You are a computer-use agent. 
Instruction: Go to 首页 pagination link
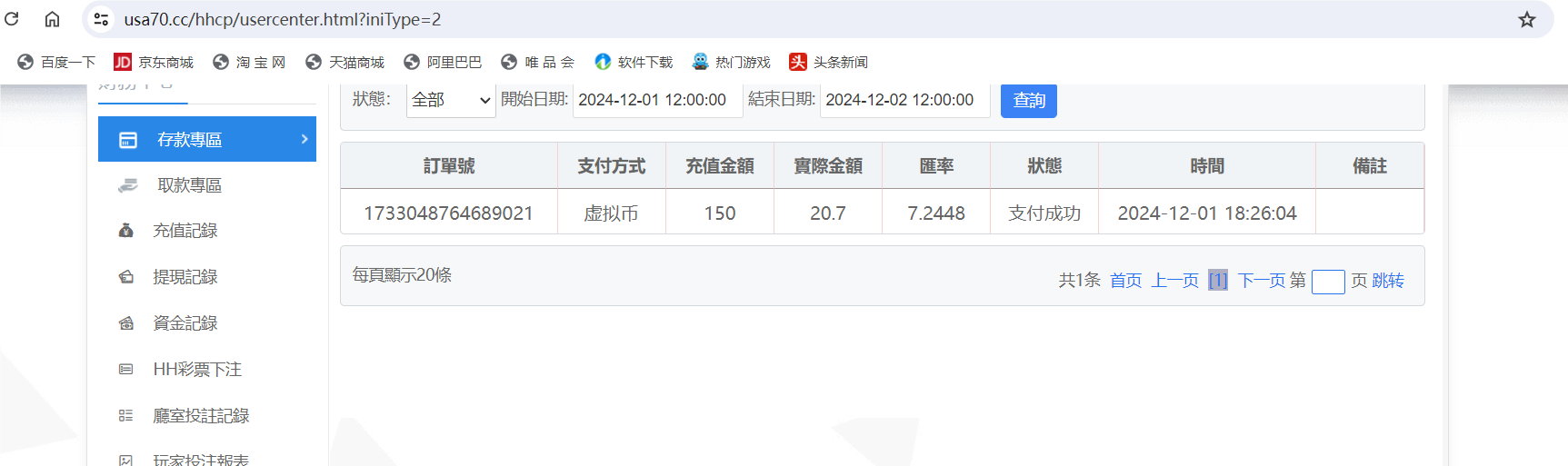(x=1125, y=281)
